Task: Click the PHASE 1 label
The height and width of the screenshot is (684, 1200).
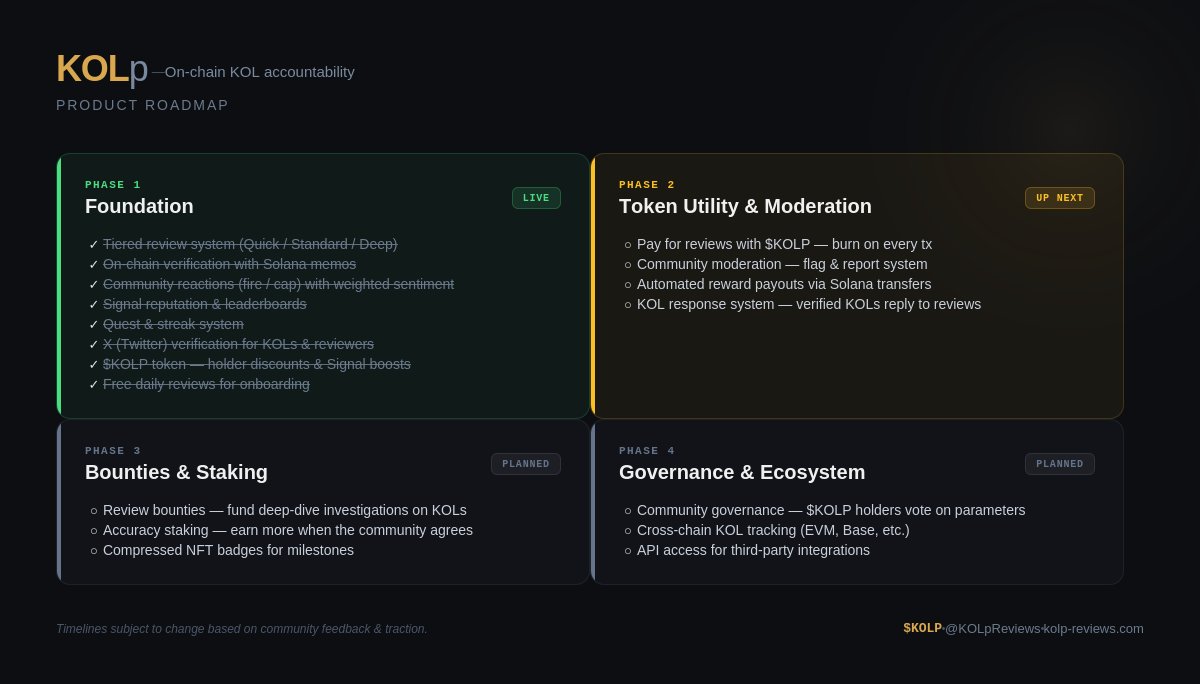Action: tap(113, 185)
